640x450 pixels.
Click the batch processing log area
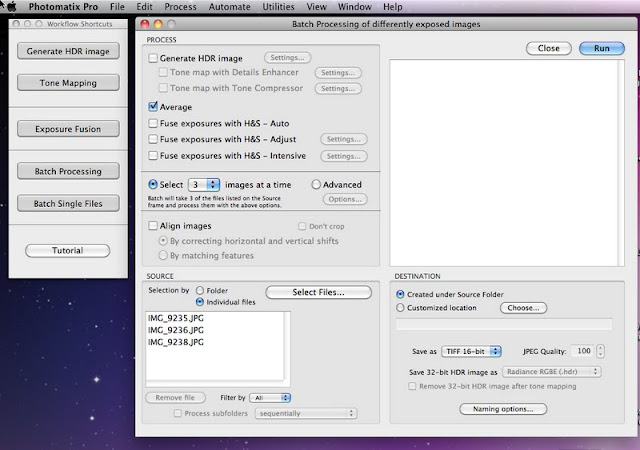click(x=506, y=163)
